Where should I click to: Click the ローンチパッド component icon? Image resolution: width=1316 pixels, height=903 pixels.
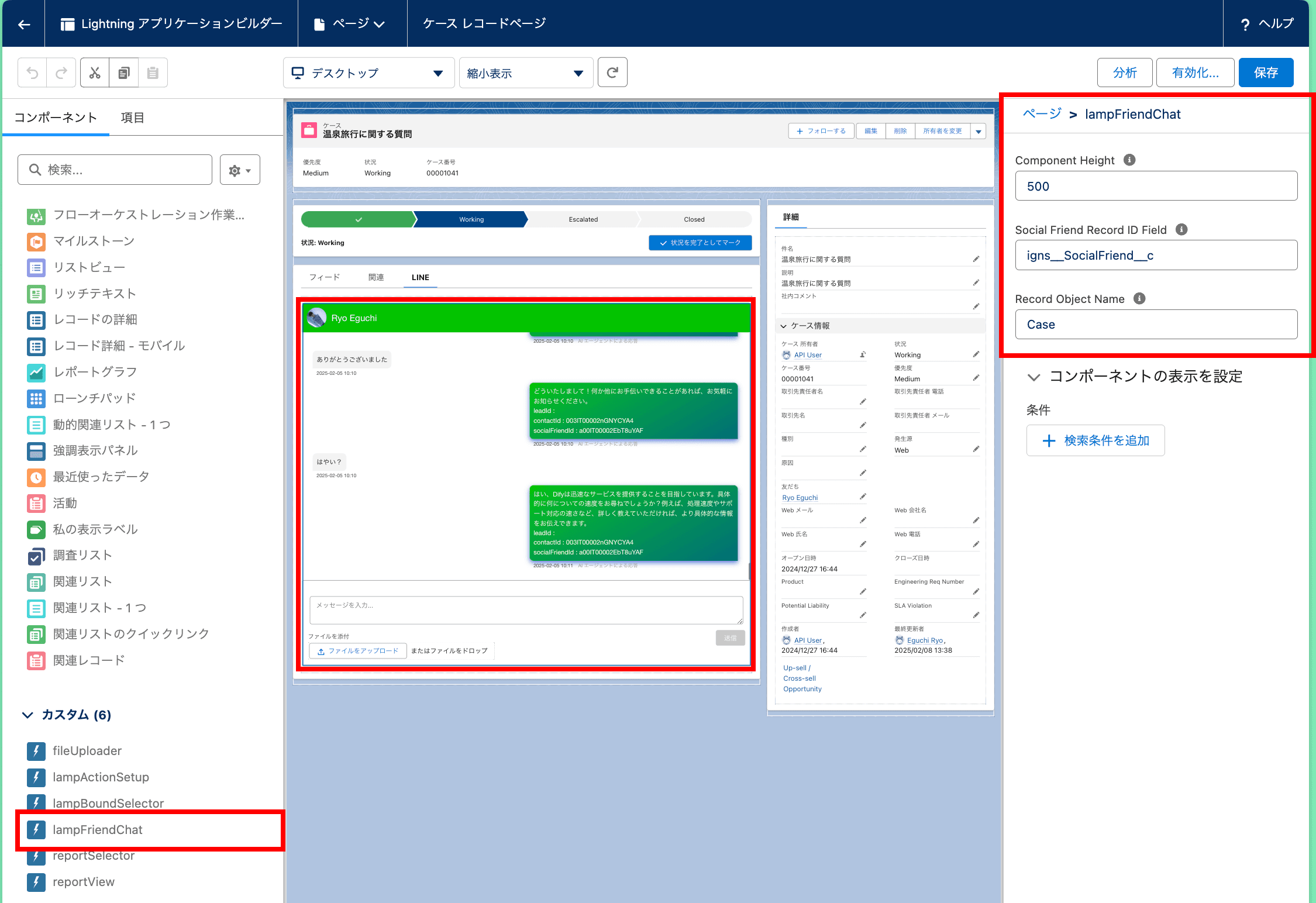(x=36, y=398)
